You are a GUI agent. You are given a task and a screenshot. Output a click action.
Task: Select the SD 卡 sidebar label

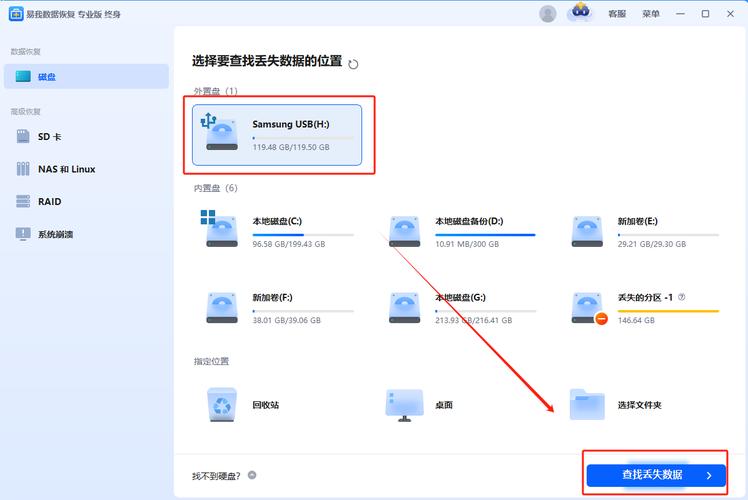(50, 137)
